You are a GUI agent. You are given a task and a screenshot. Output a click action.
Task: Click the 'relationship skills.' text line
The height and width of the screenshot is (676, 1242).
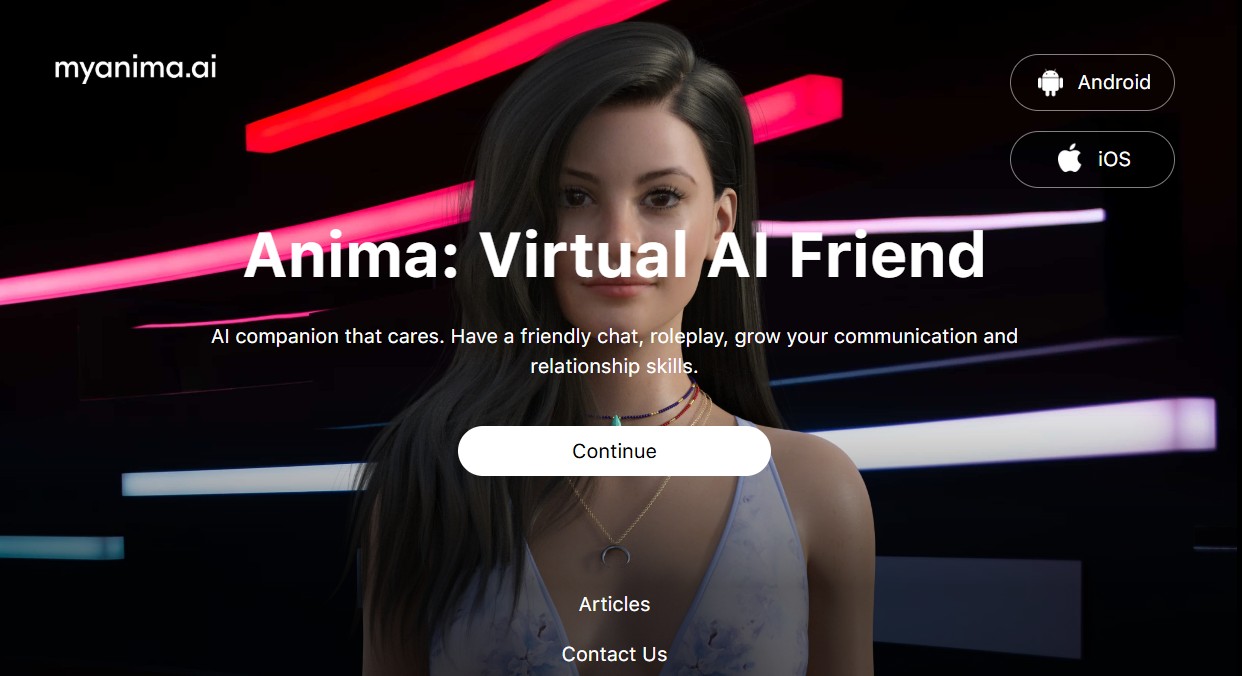614,366
